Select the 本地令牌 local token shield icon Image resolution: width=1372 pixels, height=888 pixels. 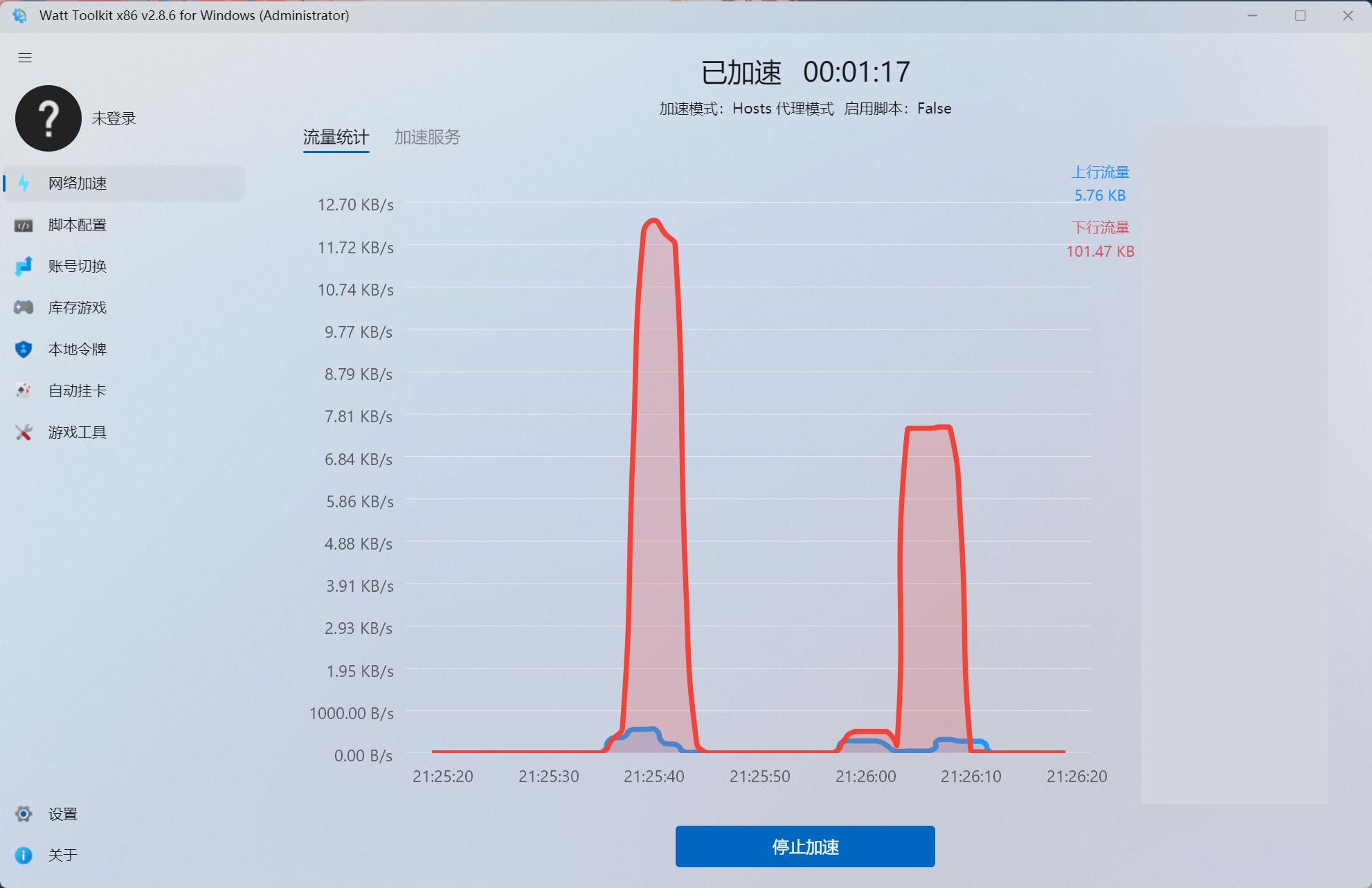[x=24, y=349]
